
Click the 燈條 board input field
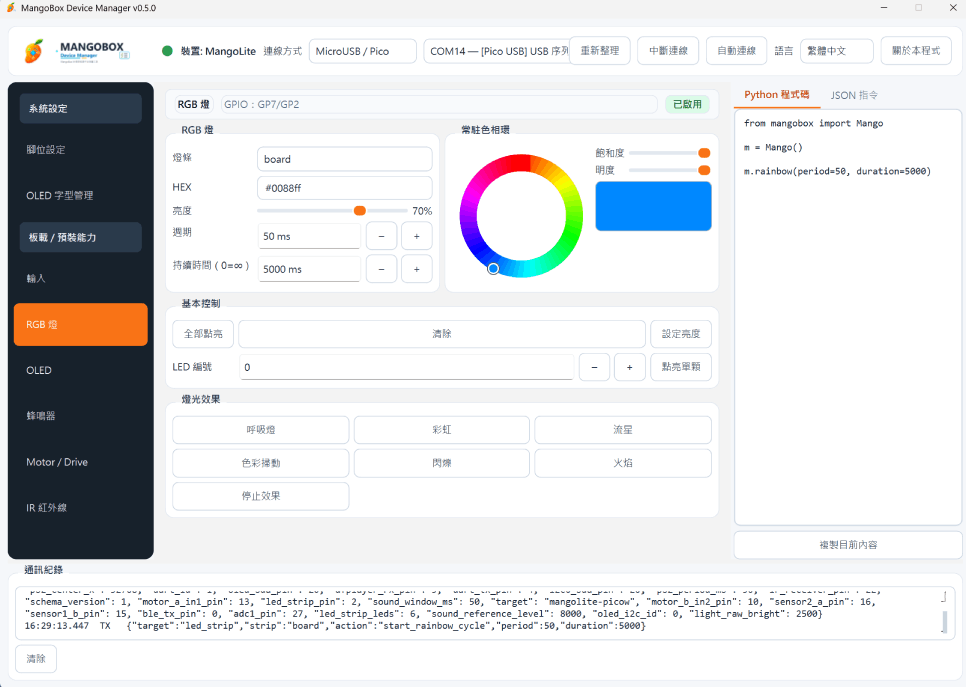(x=344, y=159)
